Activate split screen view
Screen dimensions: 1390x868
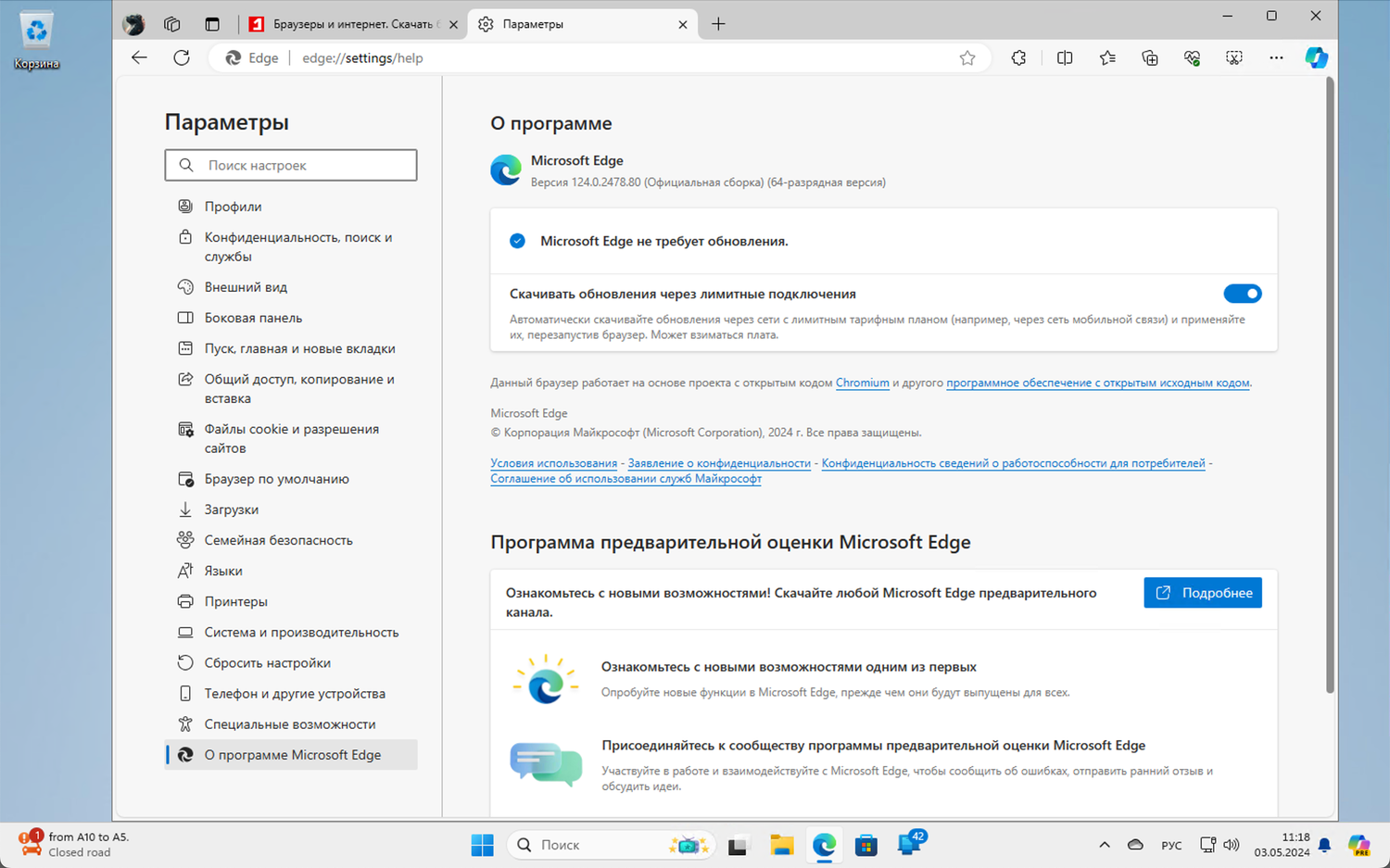click(1065, 58)
